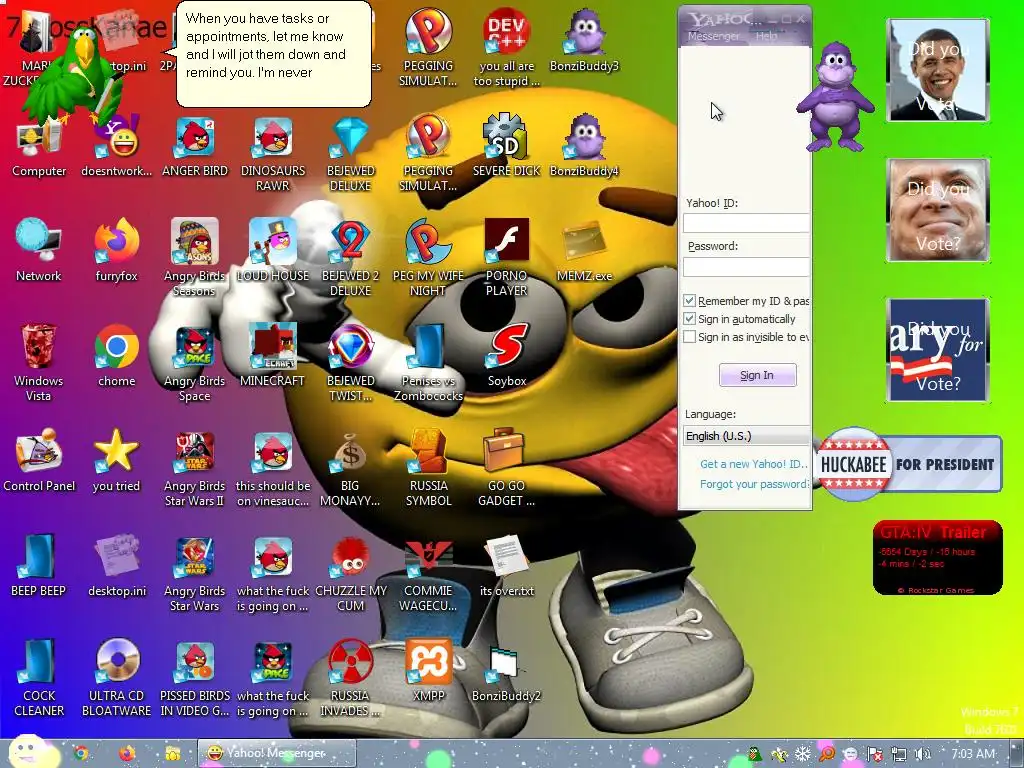Click the Obama Did you Vote gadget
Image resolution: width=1024 pixels, height=768 pixels.
938,70
